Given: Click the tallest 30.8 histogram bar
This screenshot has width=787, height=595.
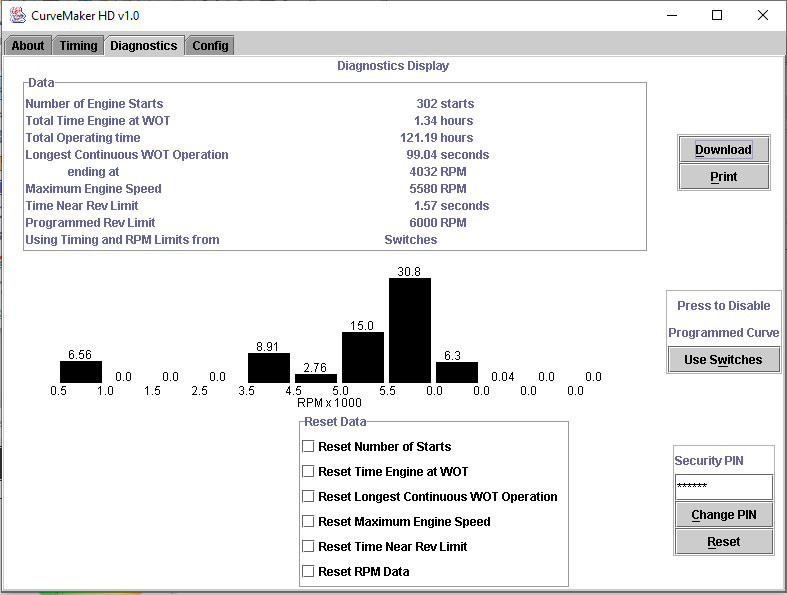Looking at the screenshot, I should tap(410, 330).
